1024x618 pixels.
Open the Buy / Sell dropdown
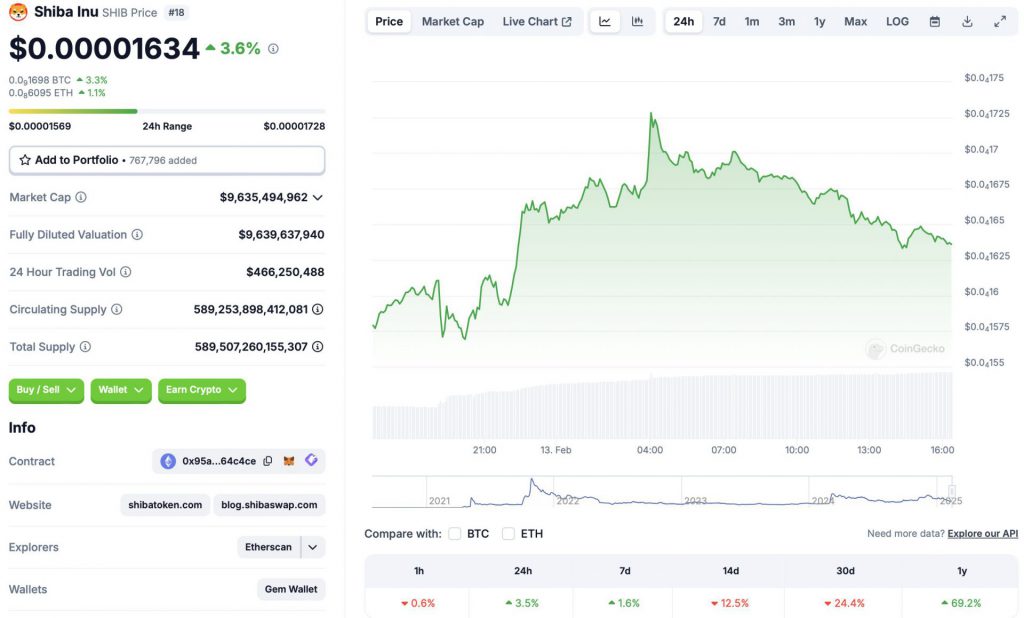[46, 390]
